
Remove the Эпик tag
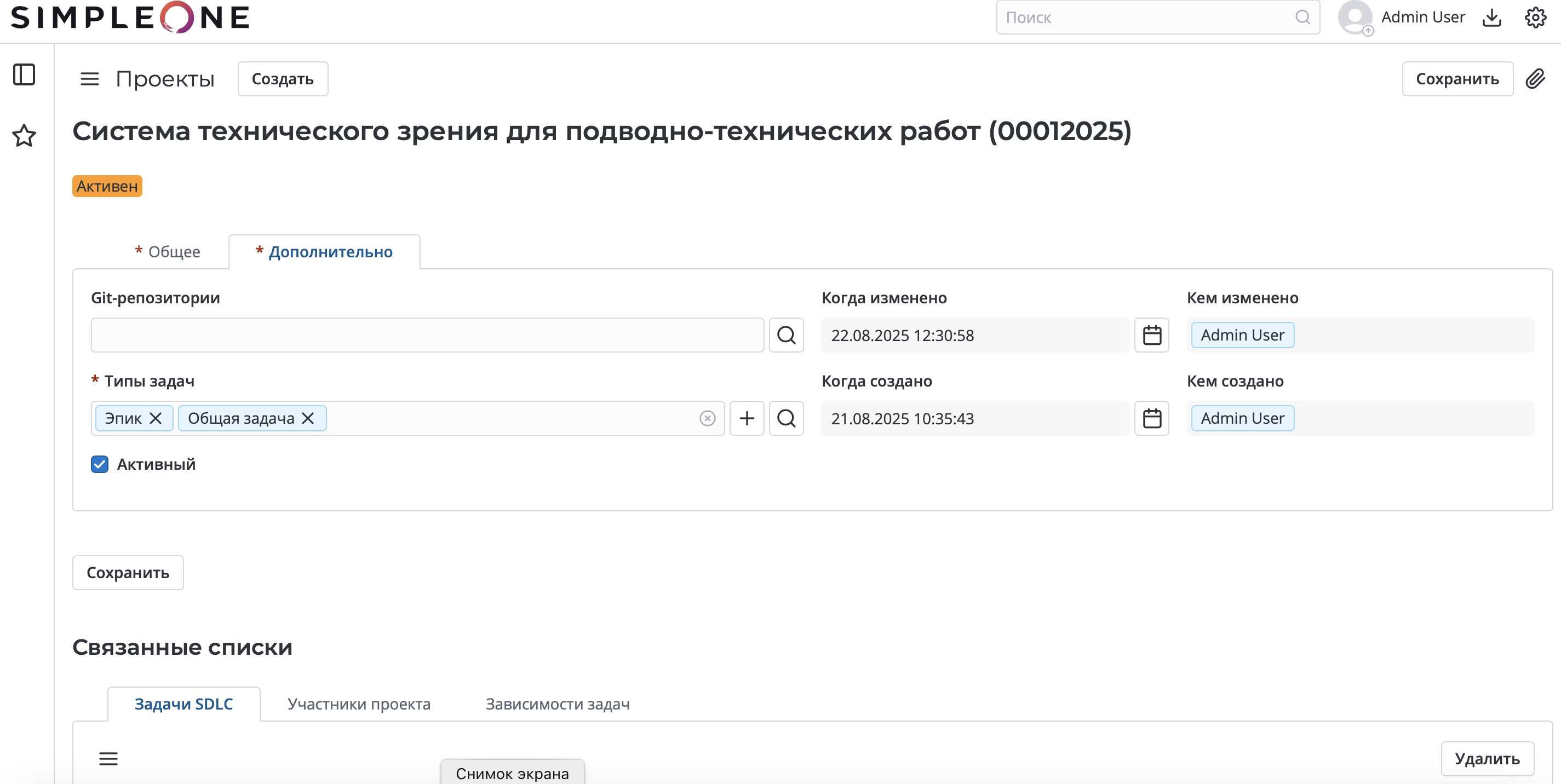[156, 418]
